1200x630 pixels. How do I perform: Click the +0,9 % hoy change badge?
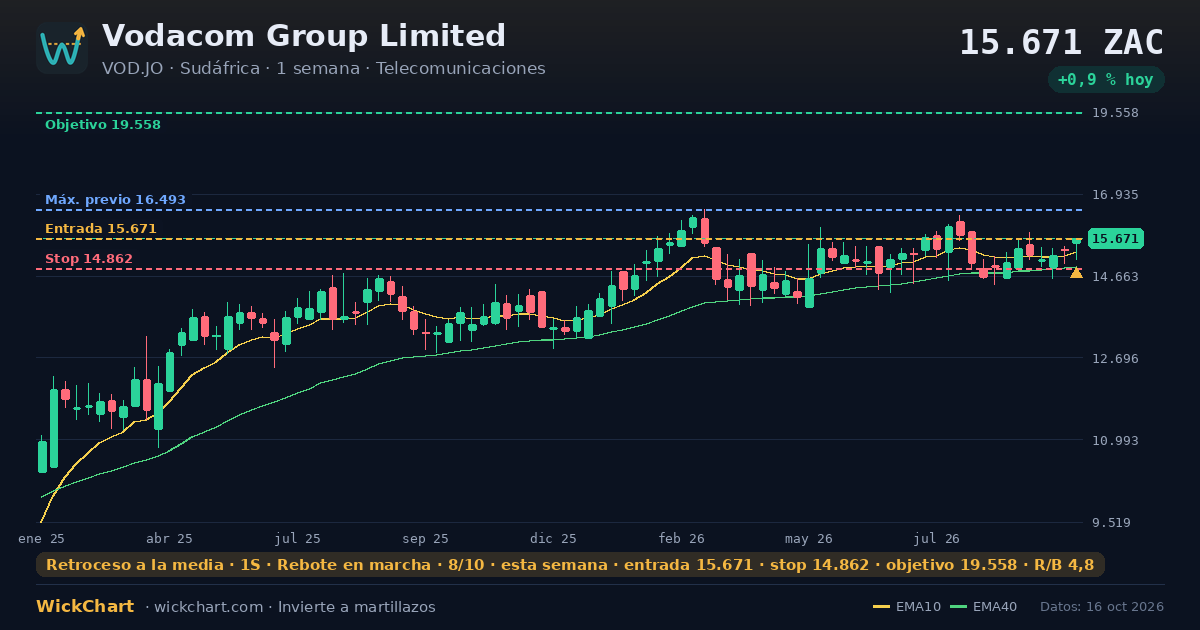click(x=1106, y=80)
